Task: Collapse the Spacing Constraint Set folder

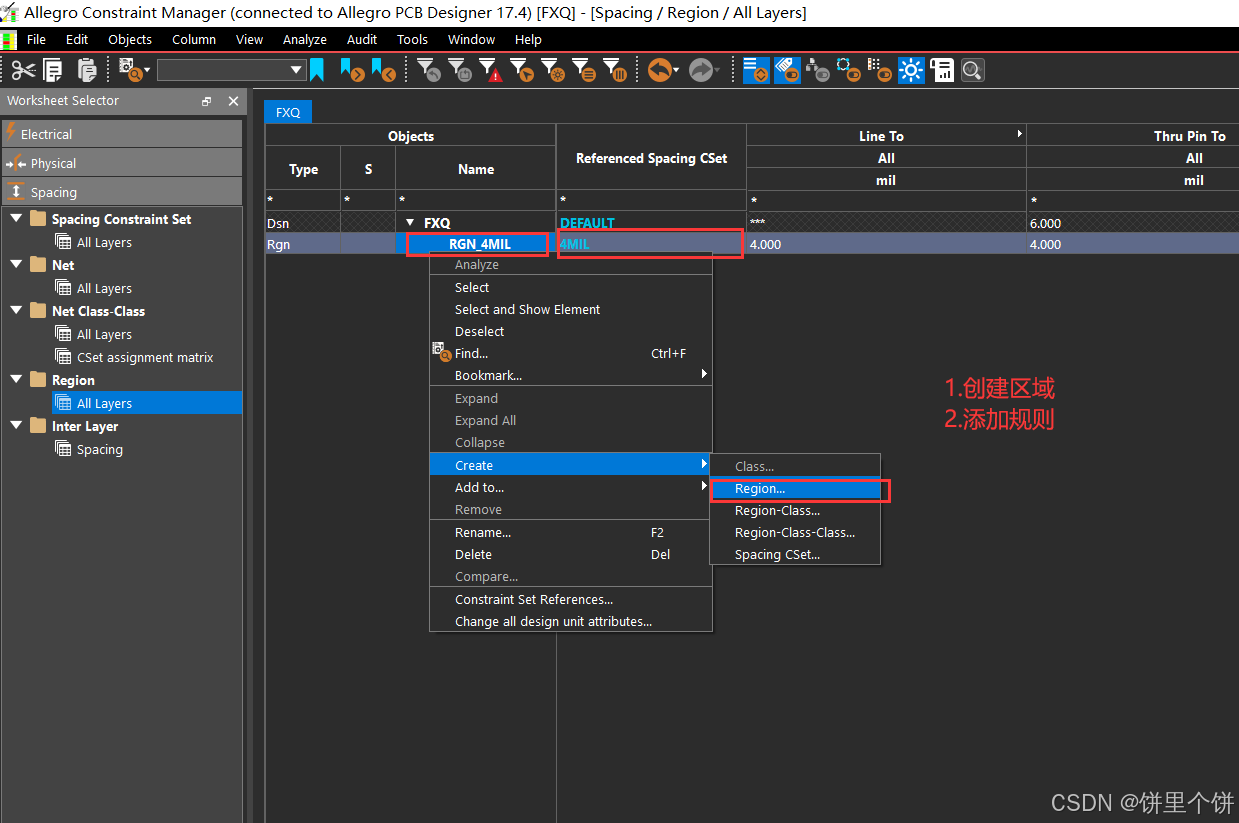Action: click(16, 219)
